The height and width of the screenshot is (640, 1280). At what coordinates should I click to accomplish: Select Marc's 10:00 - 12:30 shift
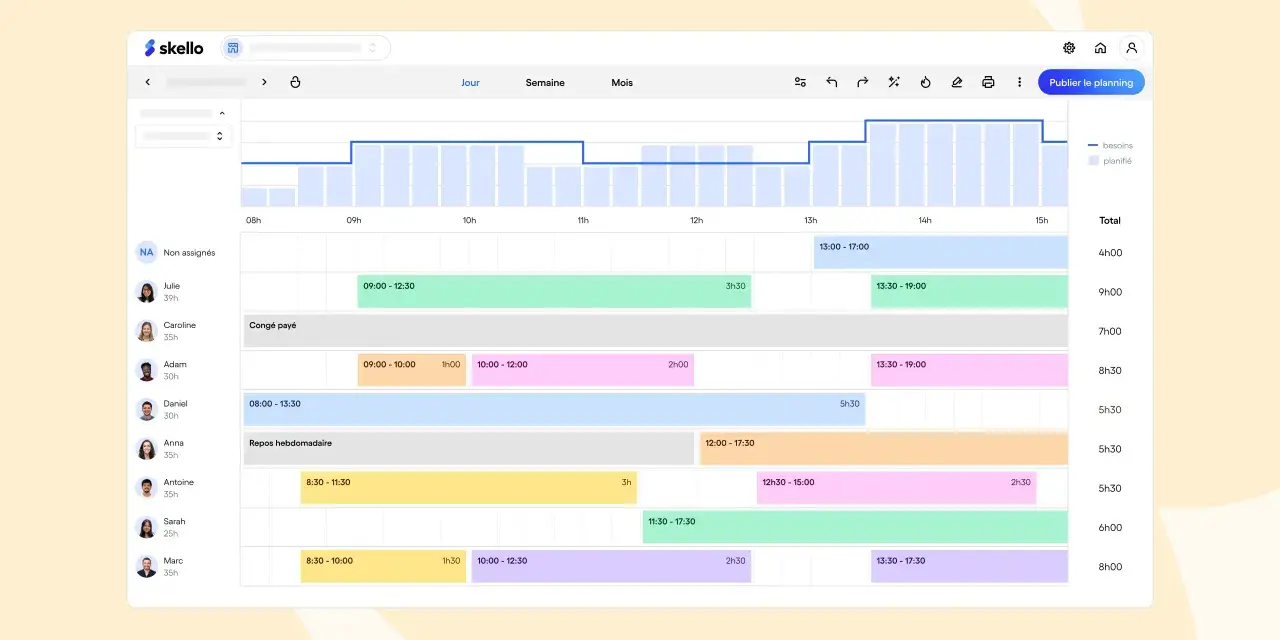point(611,566)
